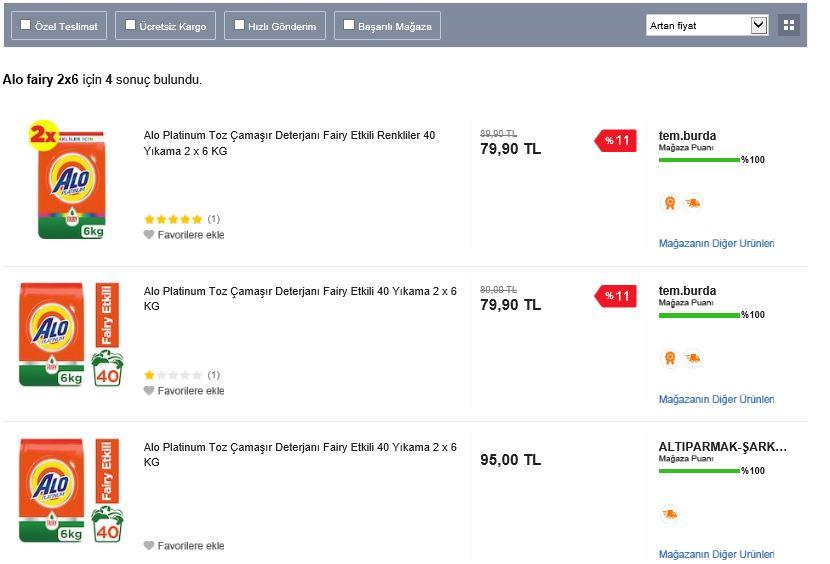Image resolution: width=830 pixels, height=564 pixels.
Task: Click store badge icon in second tem.burda row
Action: point(670,359)
